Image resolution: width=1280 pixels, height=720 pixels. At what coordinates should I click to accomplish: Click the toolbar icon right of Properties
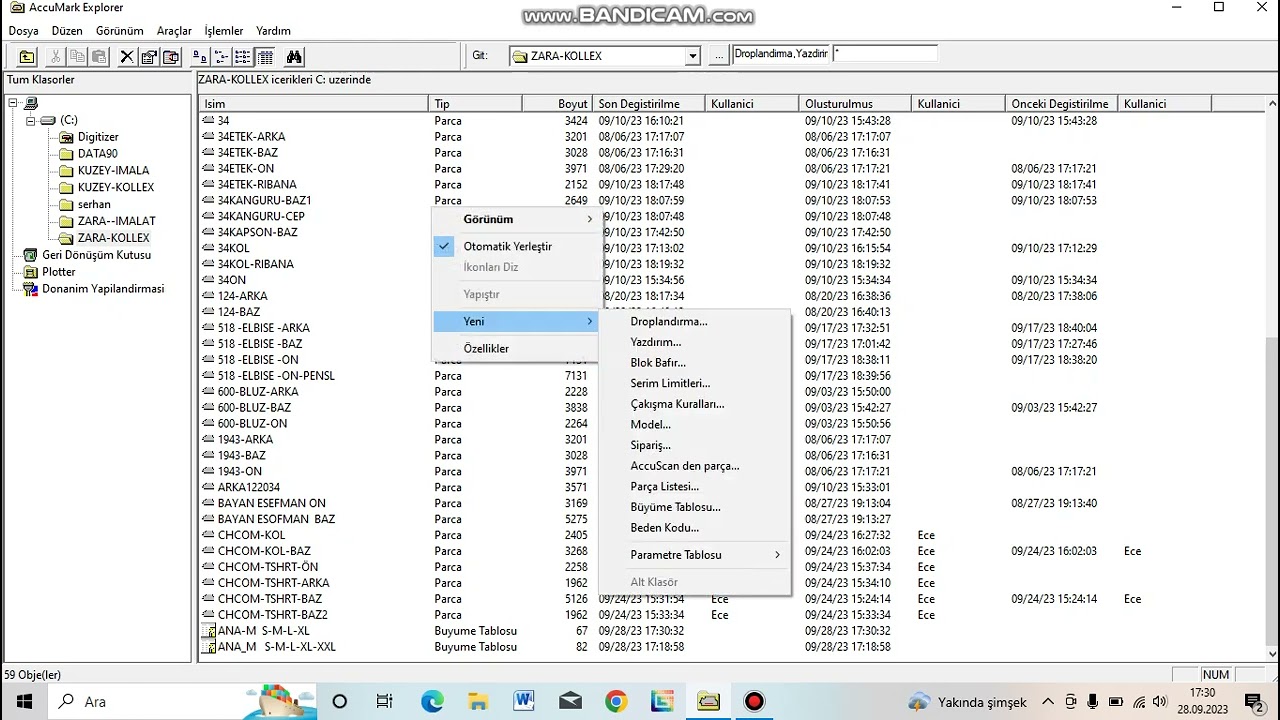tap(170, 56)
